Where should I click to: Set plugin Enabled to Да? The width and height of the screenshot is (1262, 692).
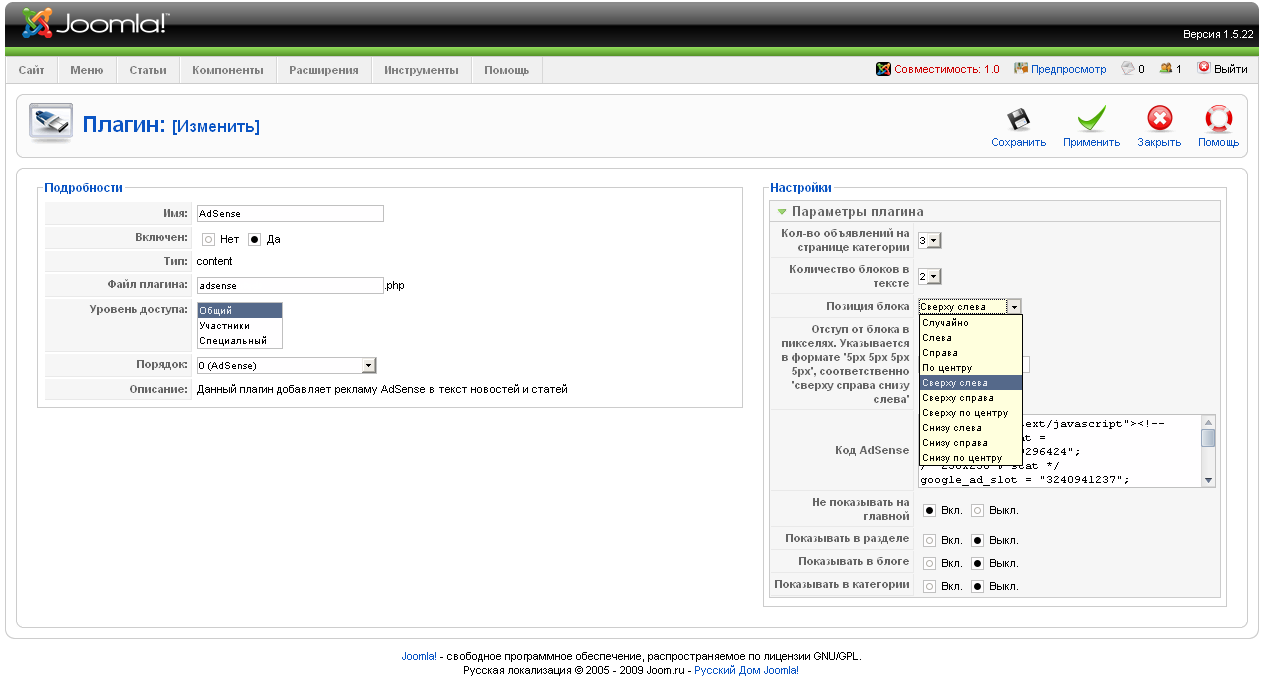tap(254, 240)
